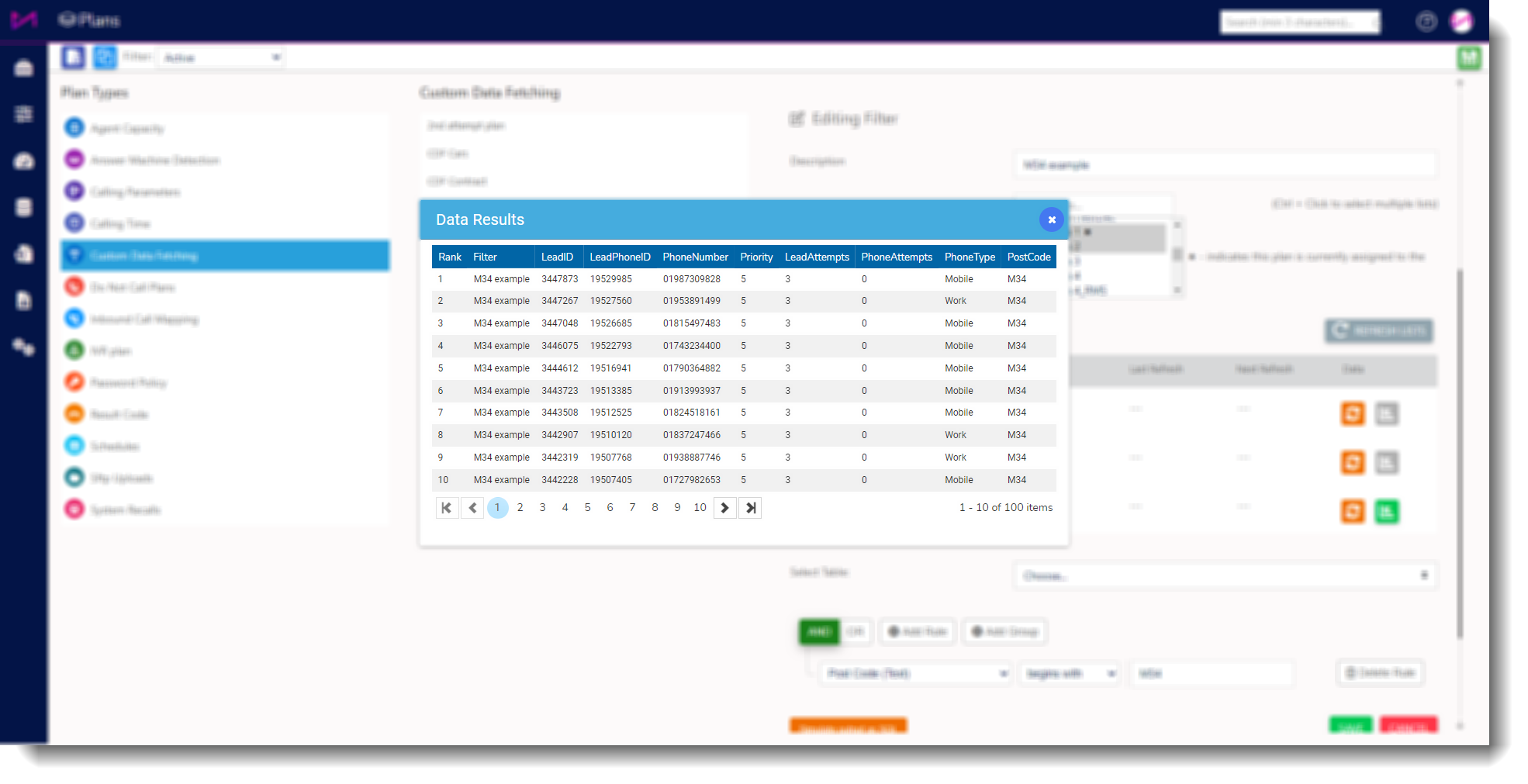Viewport: 1528px width, 784px height.
Task: Click the red Cancel button
Action: pyautogui.click(x=1409, y=725)
